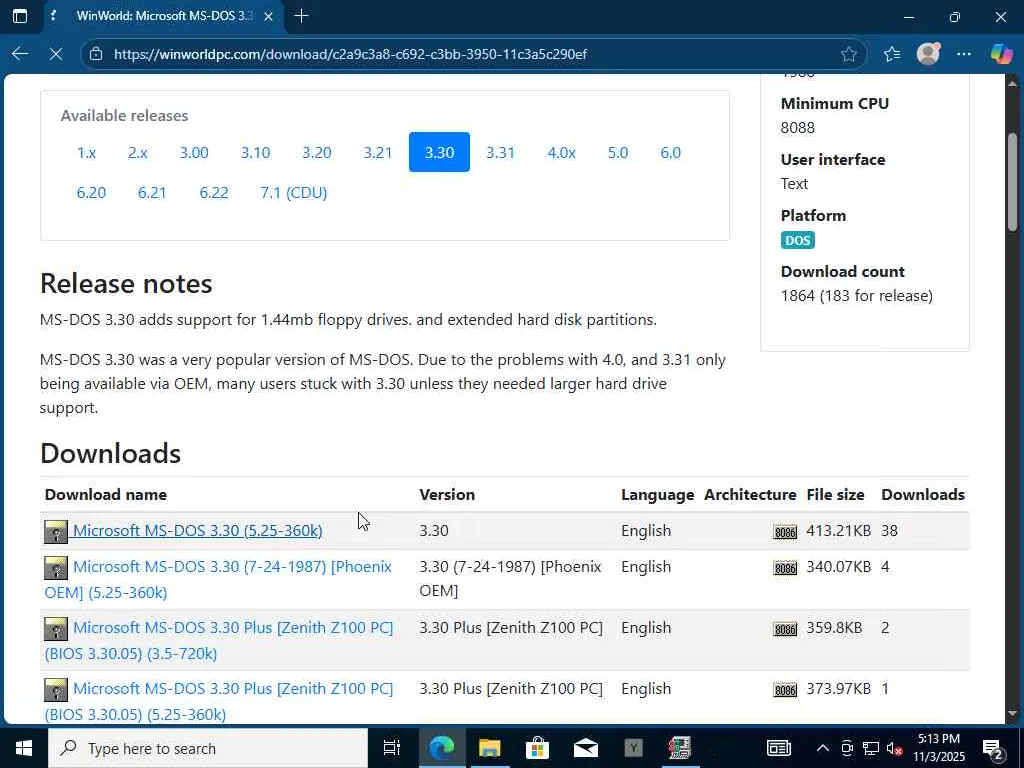Select the 3.20 release
Viewport: 1024px width, 768px height.
coord(317,153)
